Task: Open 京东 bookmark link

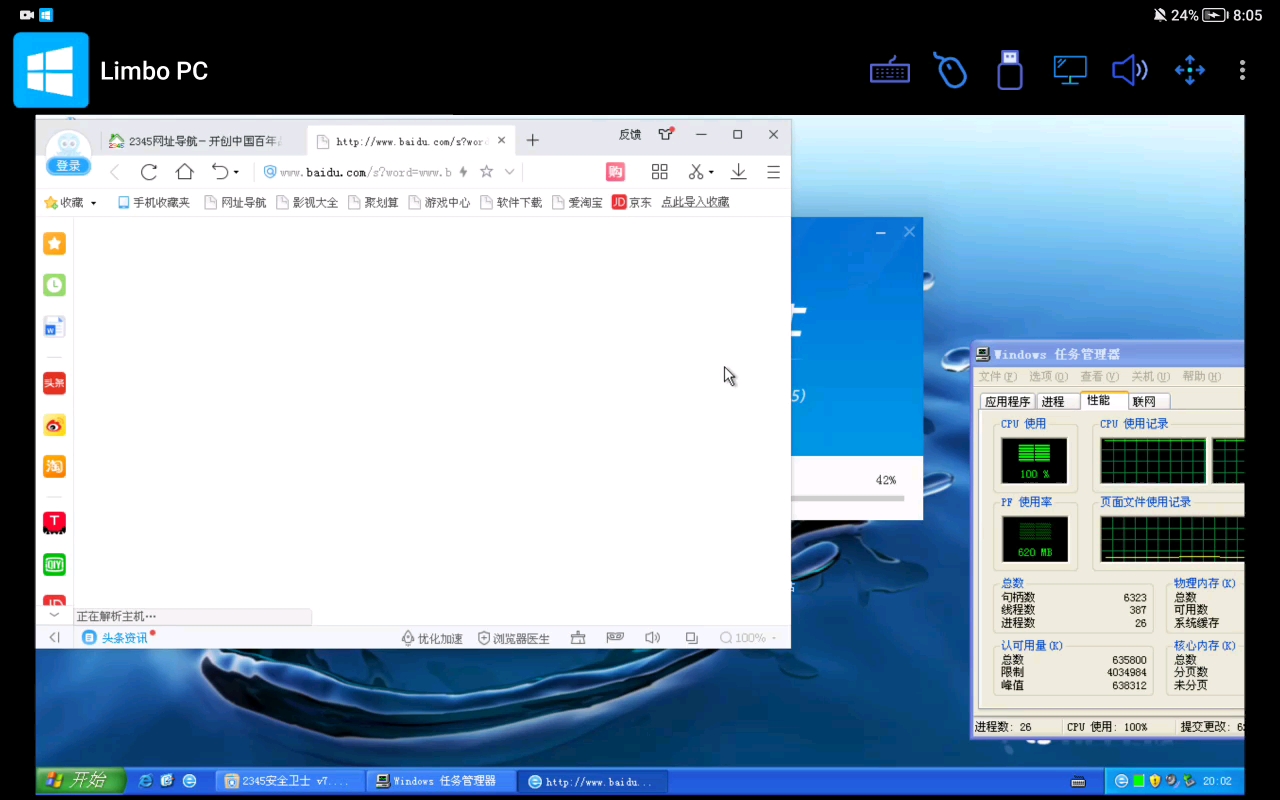Action: (631, 203)
